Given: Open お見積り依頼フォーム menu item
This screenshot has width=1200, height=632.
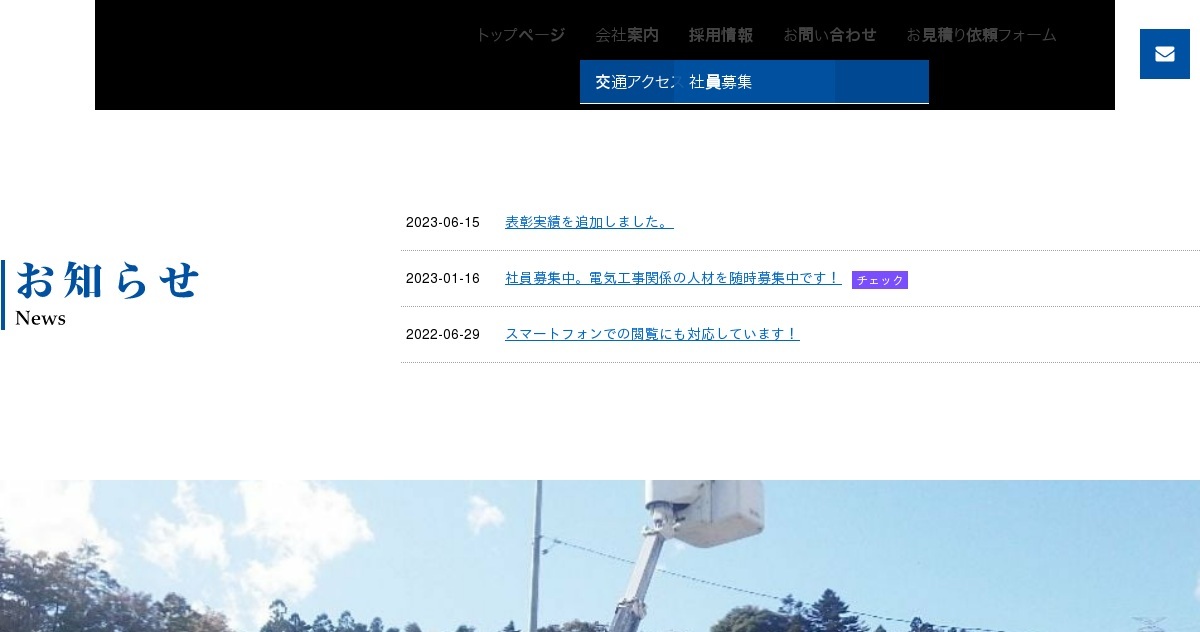Looking at the screenshot, I should click(x=981, y=35).
